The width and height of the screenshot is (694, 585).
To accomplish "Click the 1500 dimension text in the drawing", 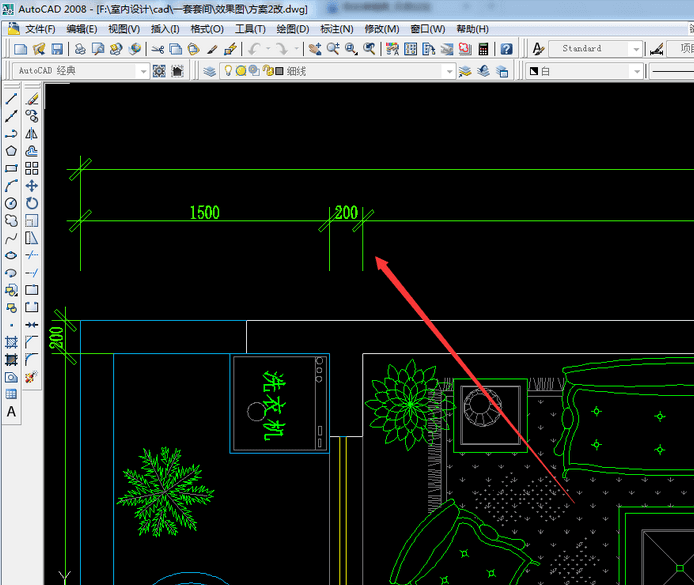I will click(204, 212).
